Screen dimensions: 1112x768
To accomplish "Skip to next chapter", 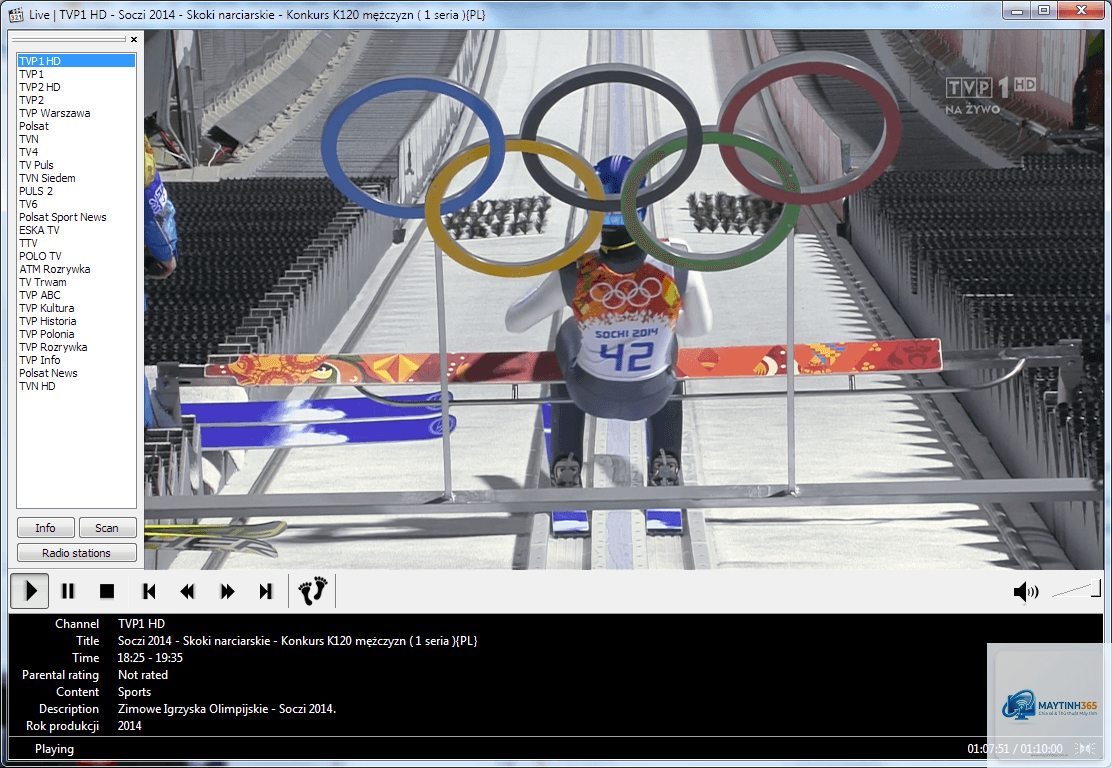I will coord(266,591).
